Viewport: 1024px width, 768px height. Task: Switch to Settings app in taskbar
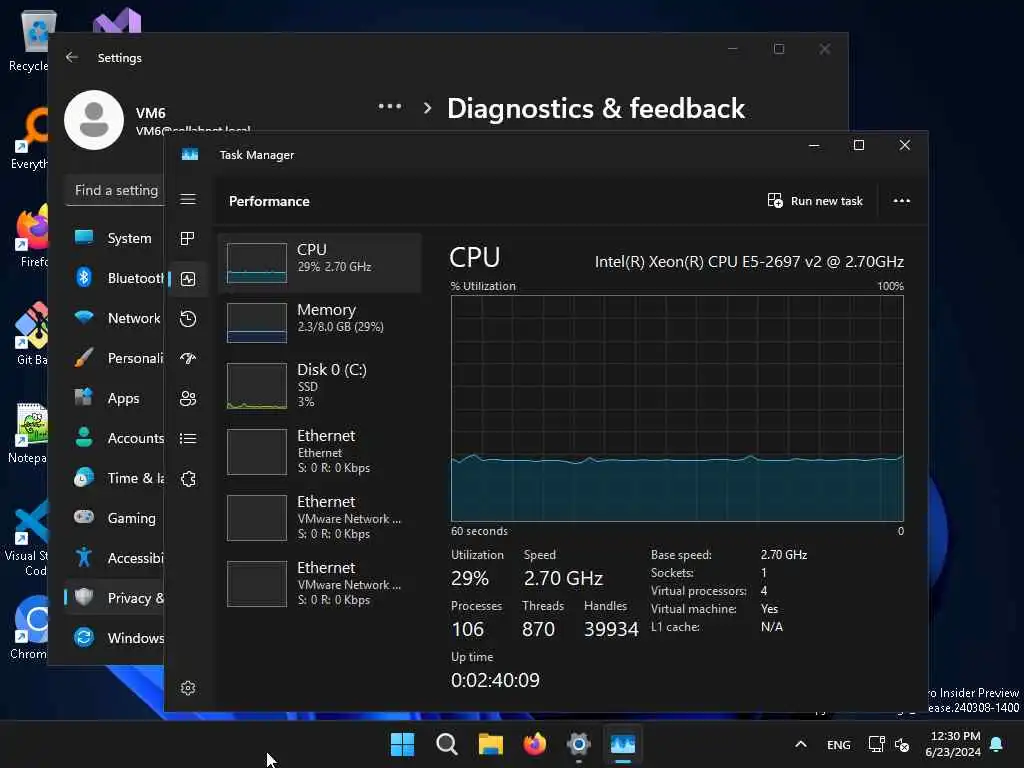point(579,744)
